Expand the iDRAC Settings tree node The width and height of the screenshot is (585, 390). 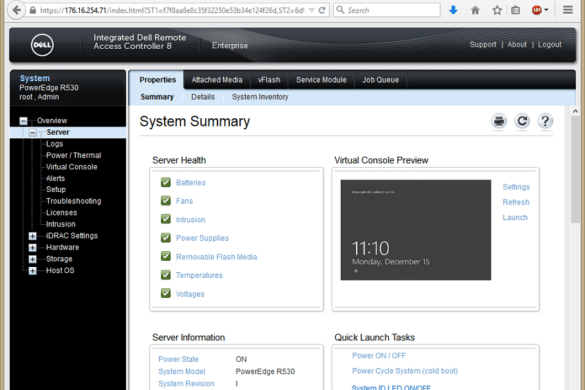pyautogui.click(x=32, y=236)
